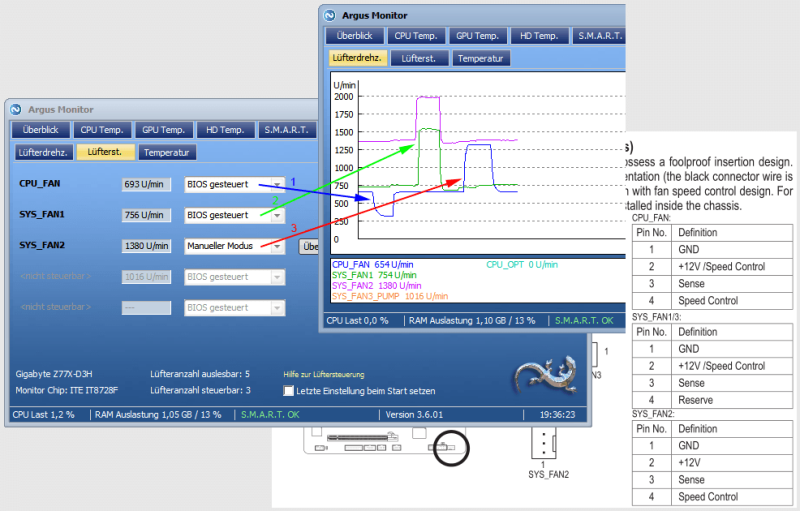The width and height of the screenshot is (800, 511).
Task: Click the SYS_FAN1 label in the fan control list
Action: click(42, 214)
